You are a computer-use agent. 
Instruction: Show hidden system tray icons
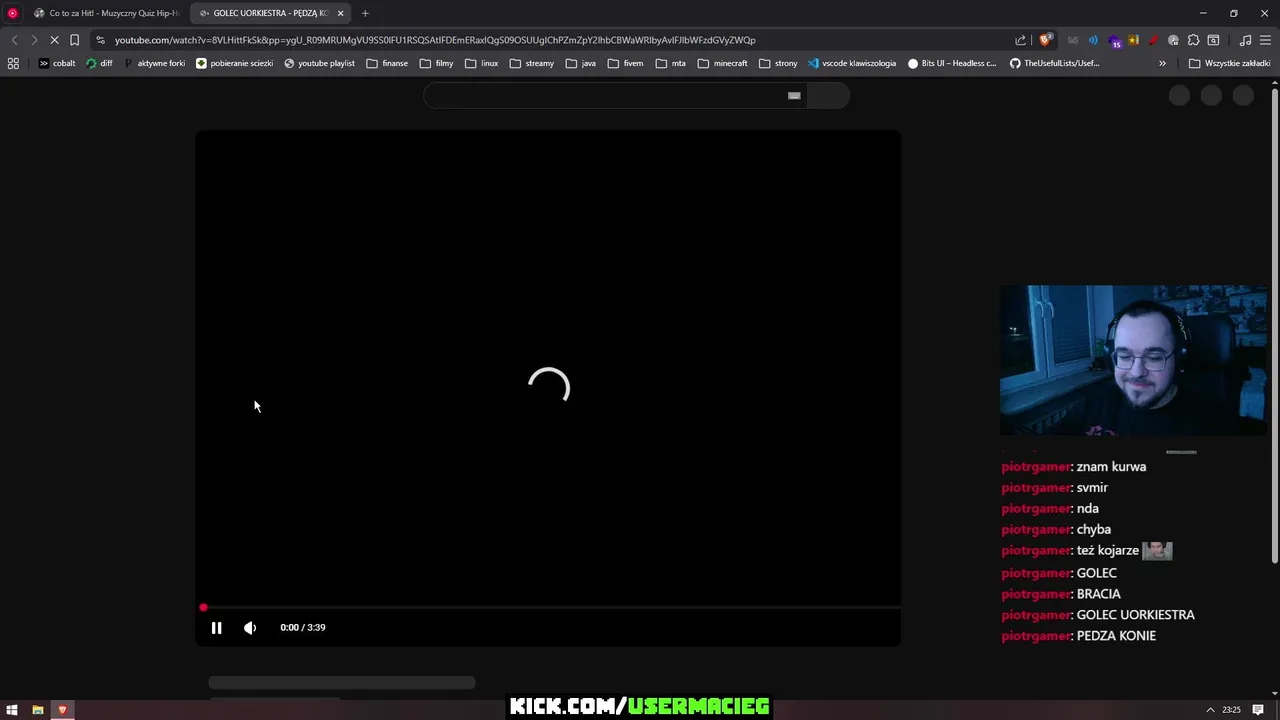point(1210,710)
